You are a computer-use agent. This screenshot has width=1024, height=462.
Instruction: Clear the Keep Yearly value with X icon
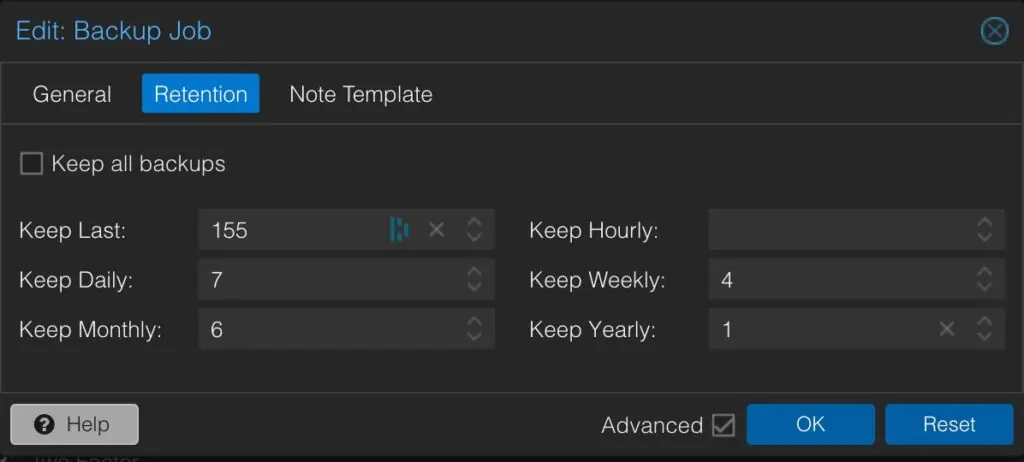[946, 329]
